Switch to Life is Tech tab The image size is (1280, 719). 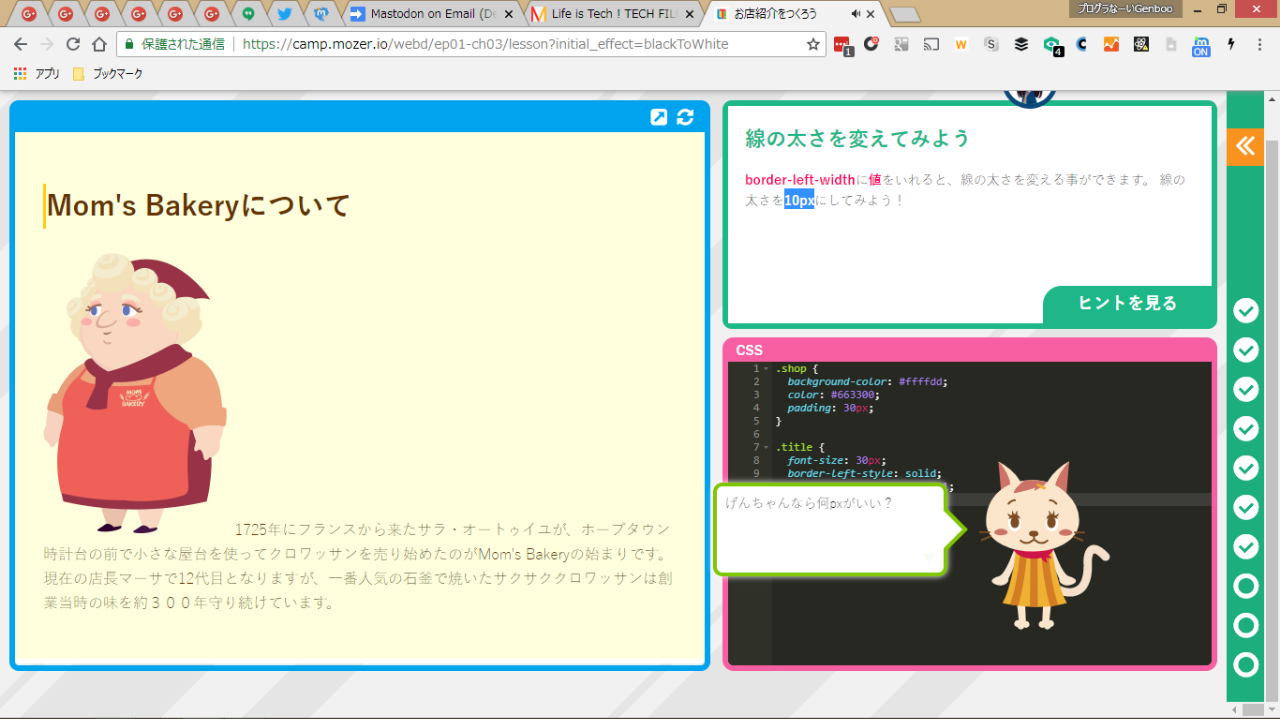613,14
